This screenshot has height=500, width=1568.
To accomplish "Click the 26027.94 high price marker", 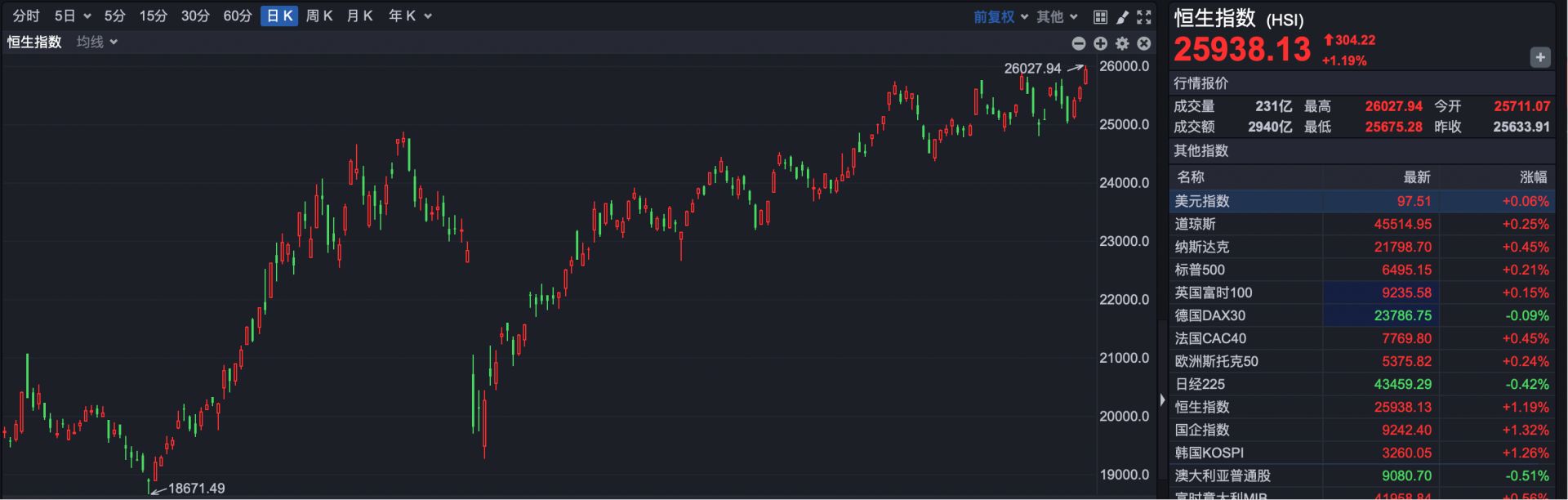I will (x=1032, y=69).
